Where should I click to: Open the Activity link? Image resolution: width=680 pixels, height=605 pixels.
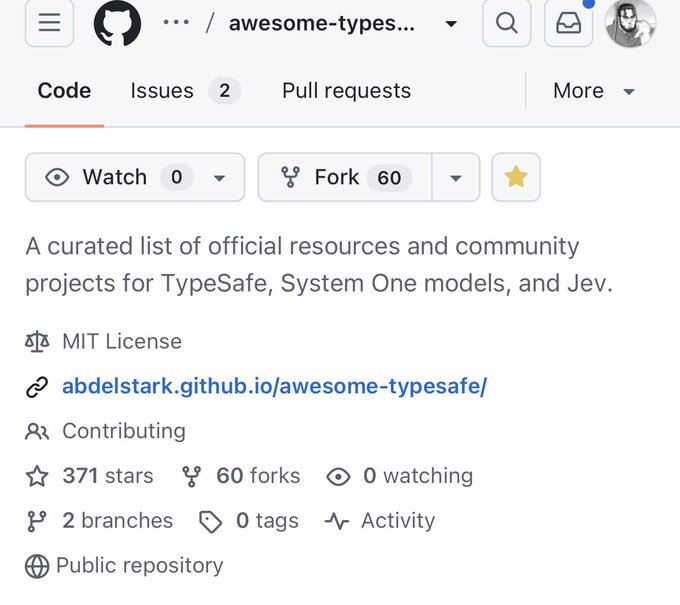tap(398, 520)
